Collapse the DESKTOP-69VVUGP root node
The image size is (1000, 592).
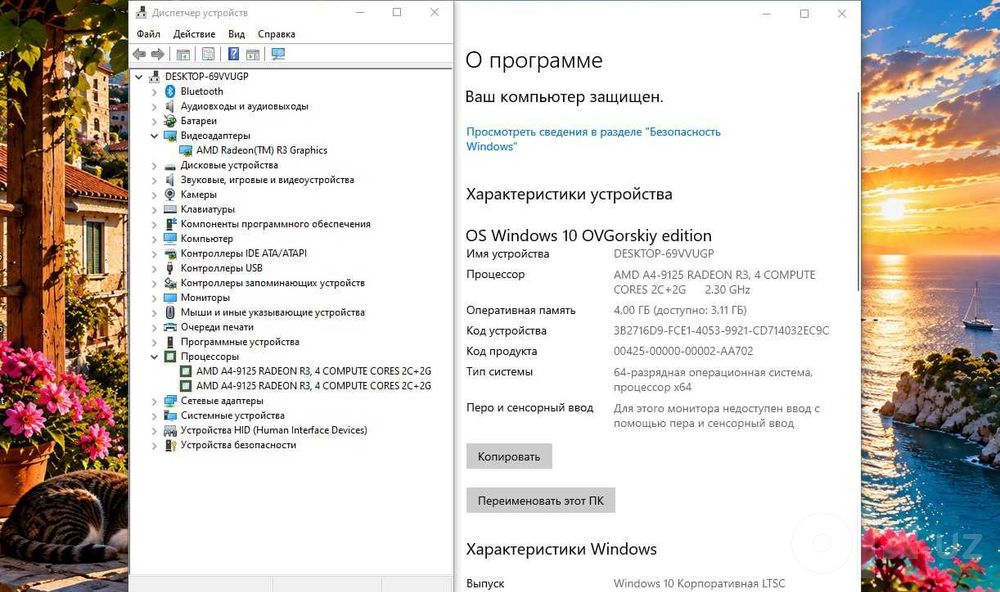coord(138,77)
